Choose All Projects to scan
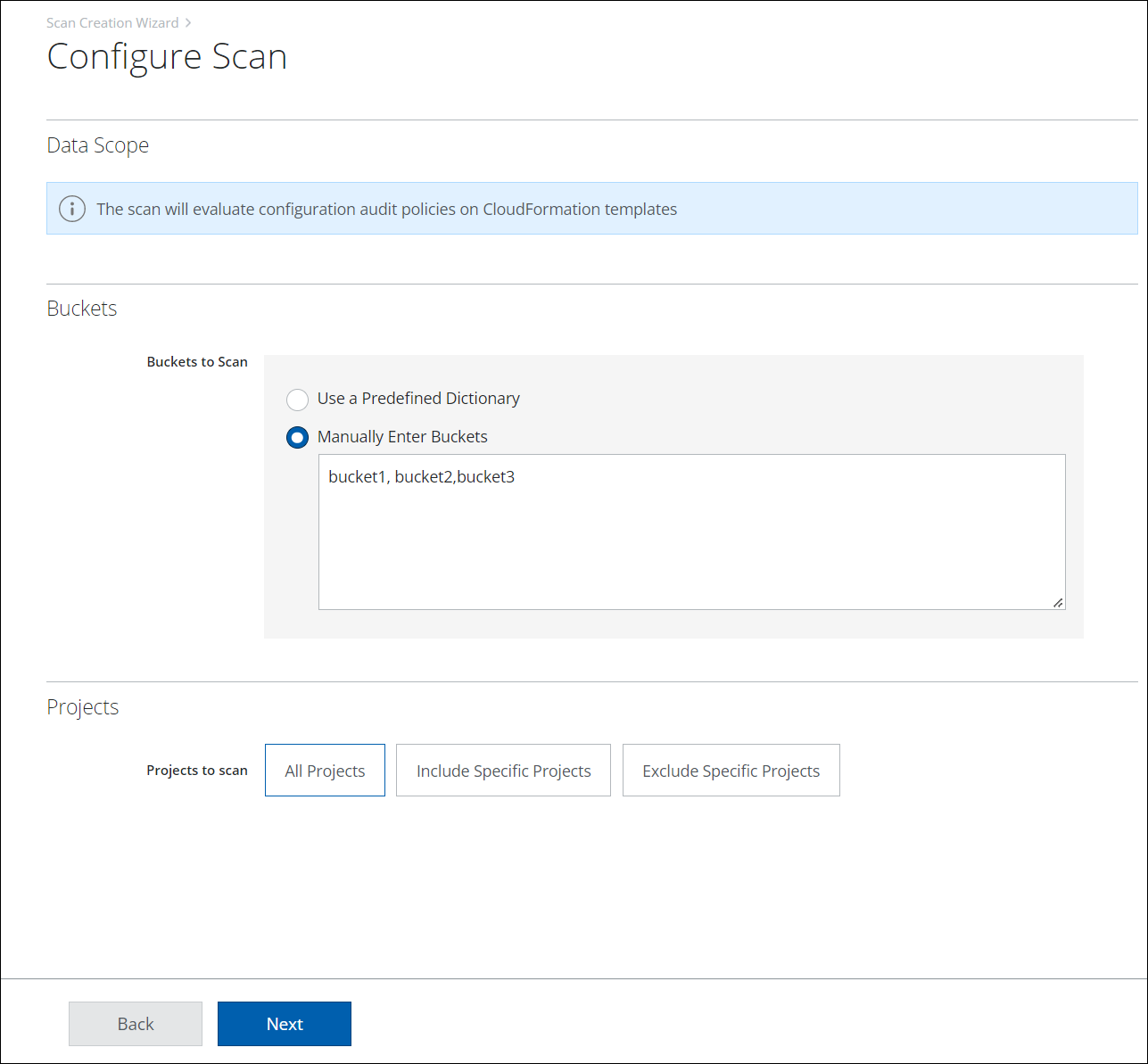This screenshot has height=1064, width=1148. point(325,771)
